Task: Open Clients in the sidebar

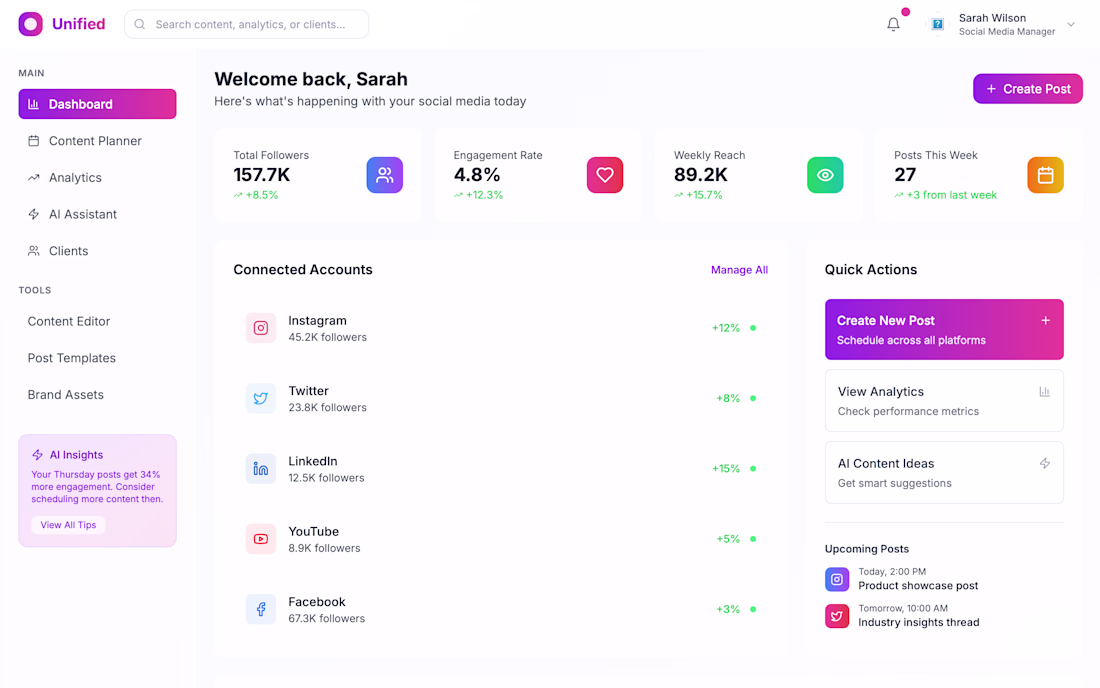Action: point(97,251)
